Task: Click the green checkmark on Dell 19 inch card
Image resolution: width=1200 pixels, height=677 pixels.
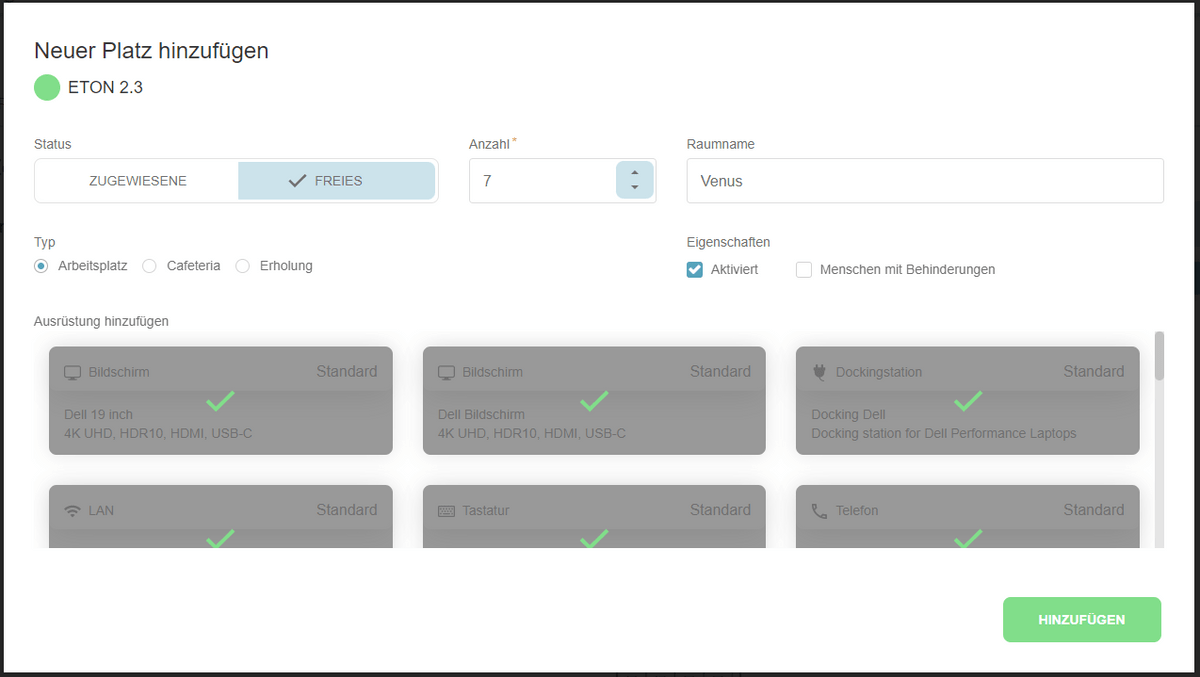Action: click(220, 401)
